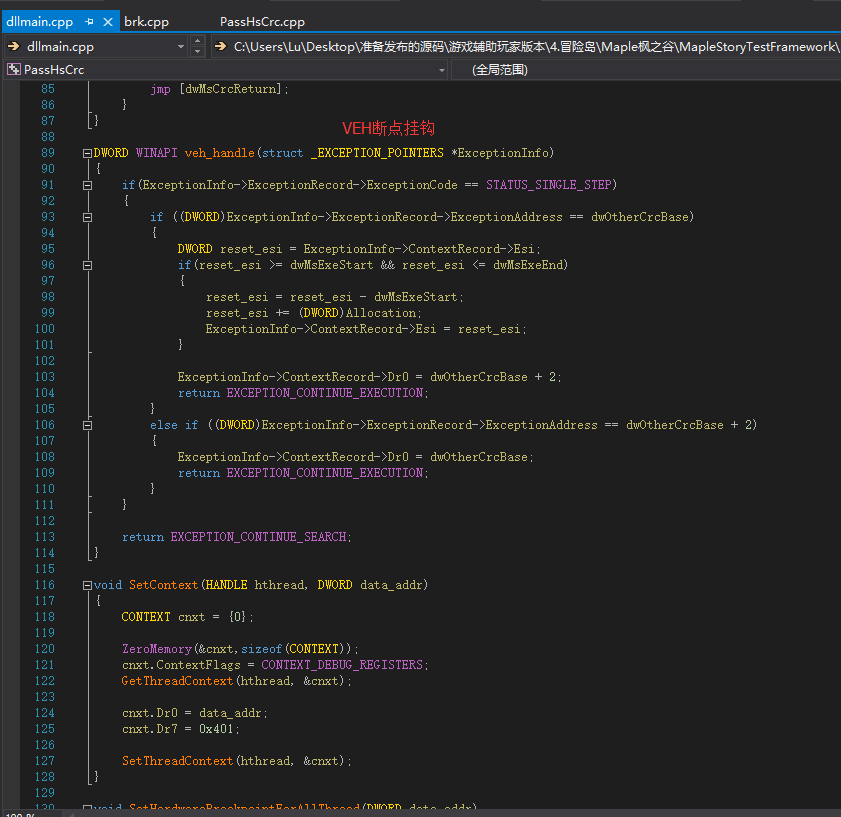Image resolution: width=841 pixels, height=817 pixels.
Task: Close the dllmain.cpp tab
Action: 108,22
